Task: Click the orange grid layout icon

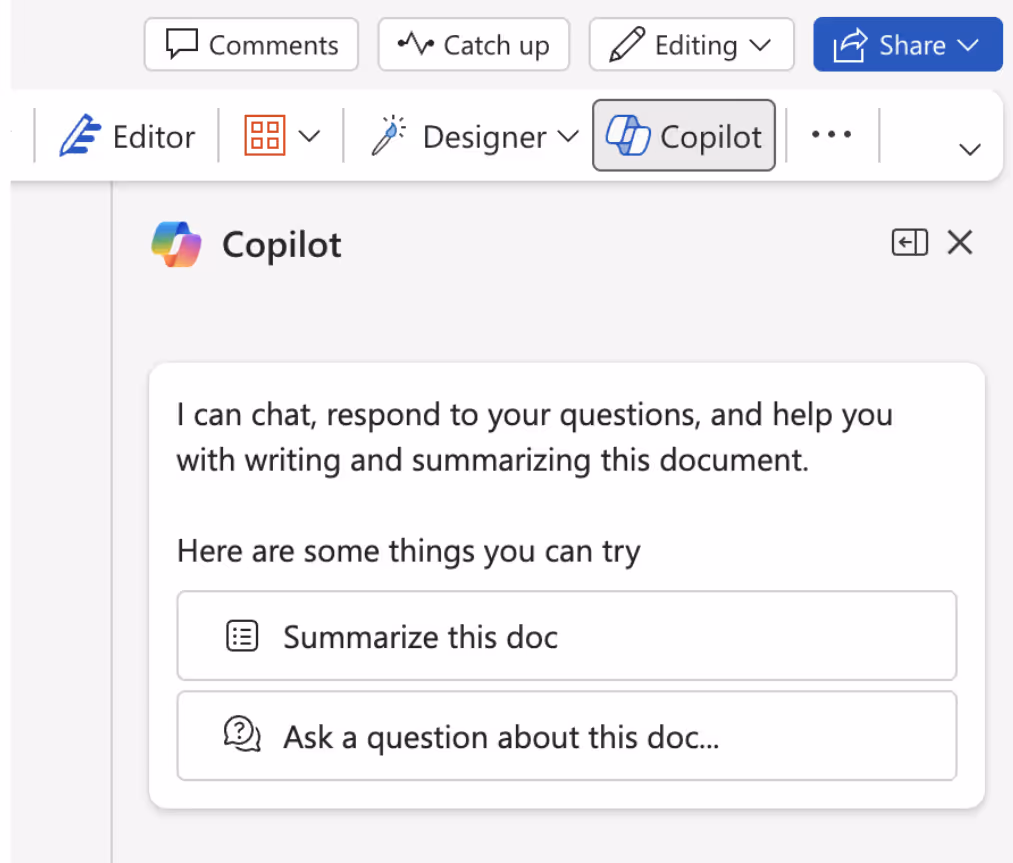Action: pyautogui.click(x=264, y=133)
